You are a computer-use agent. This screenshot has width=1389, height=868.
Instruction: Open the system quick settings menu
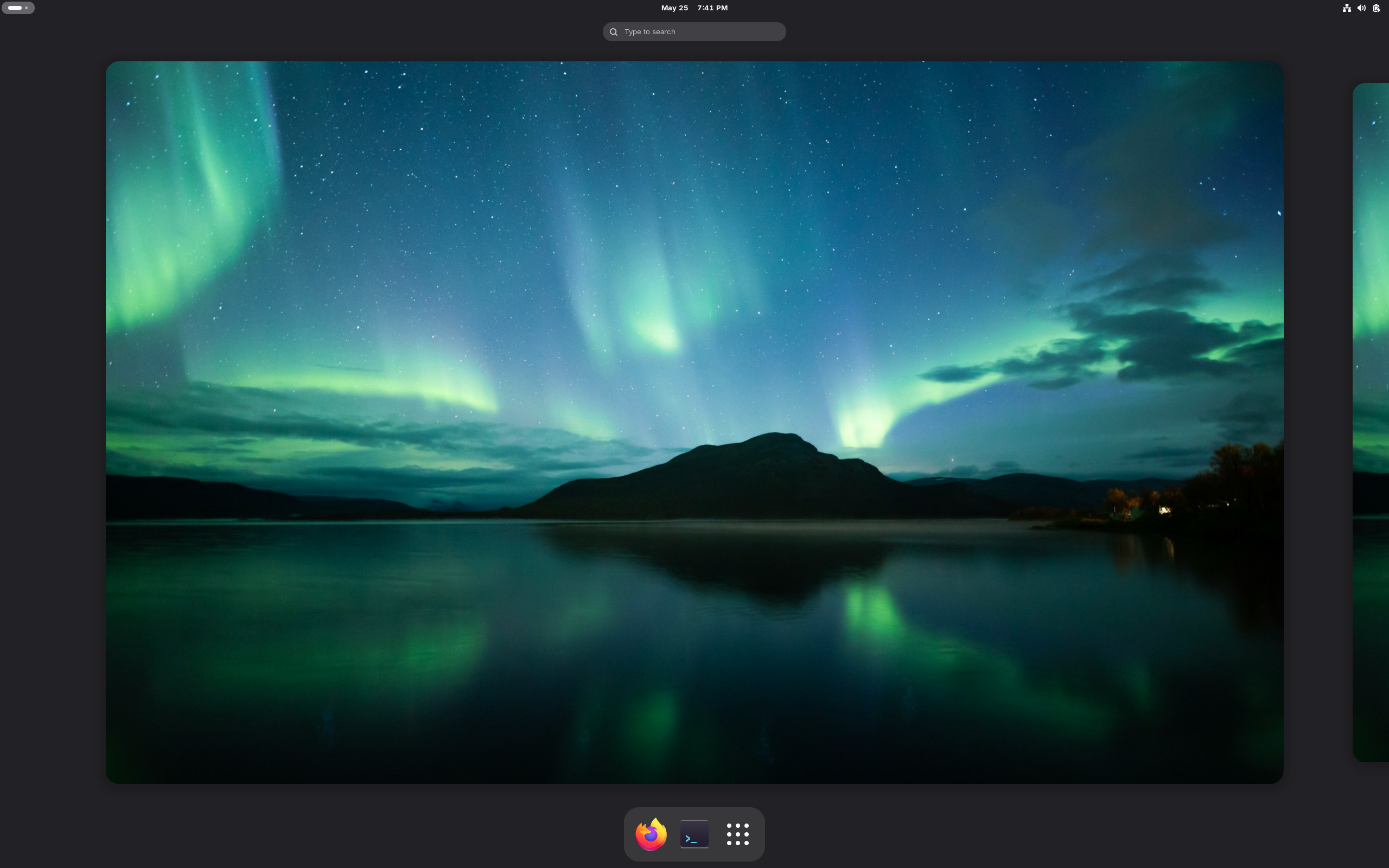pos(1361,8)
